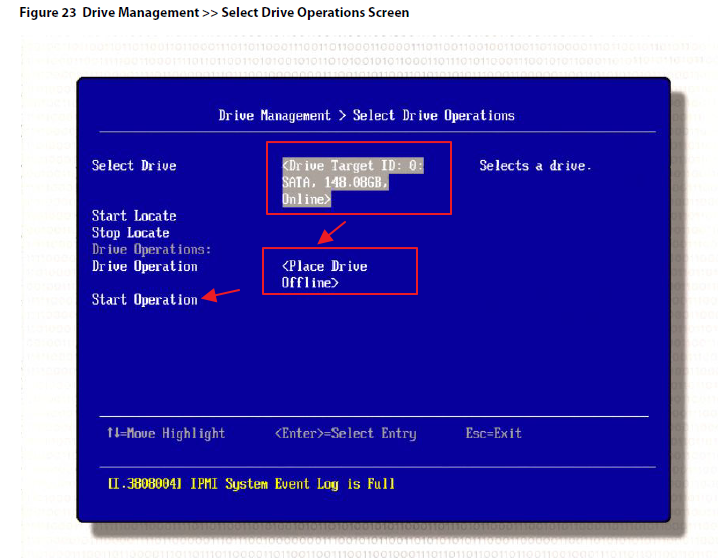718x558 pixels.
Task: Click the Esc=Exit key hint
Action: [494, 433]
